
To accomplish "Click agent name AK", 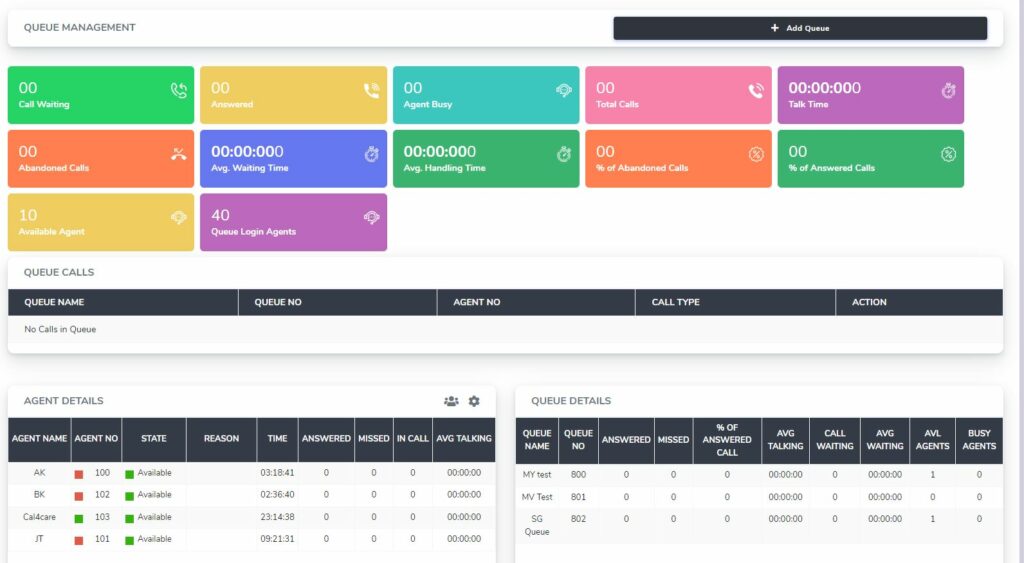I will [x=39, y=472].
